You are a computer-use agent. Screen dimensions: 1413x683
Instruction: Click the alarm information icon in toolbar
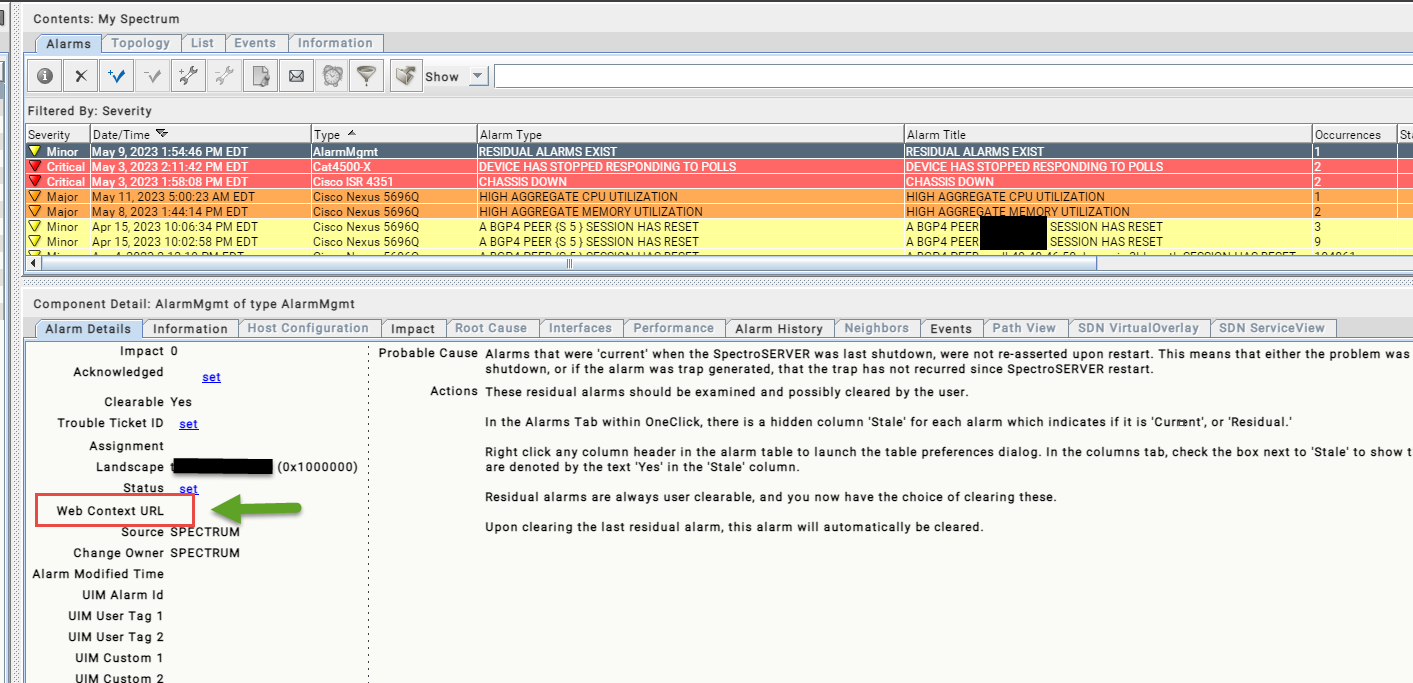pos(44,76)
